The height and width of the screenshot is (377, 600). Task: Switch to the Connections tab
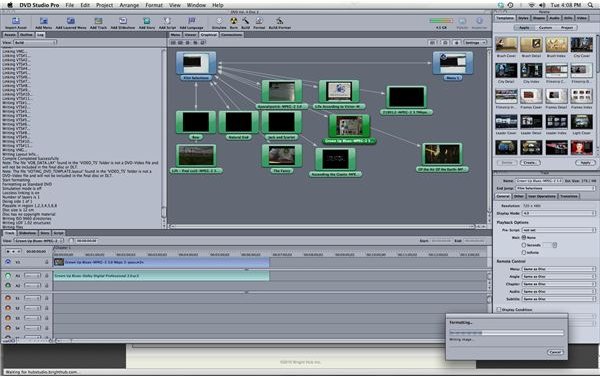(232, 35)
